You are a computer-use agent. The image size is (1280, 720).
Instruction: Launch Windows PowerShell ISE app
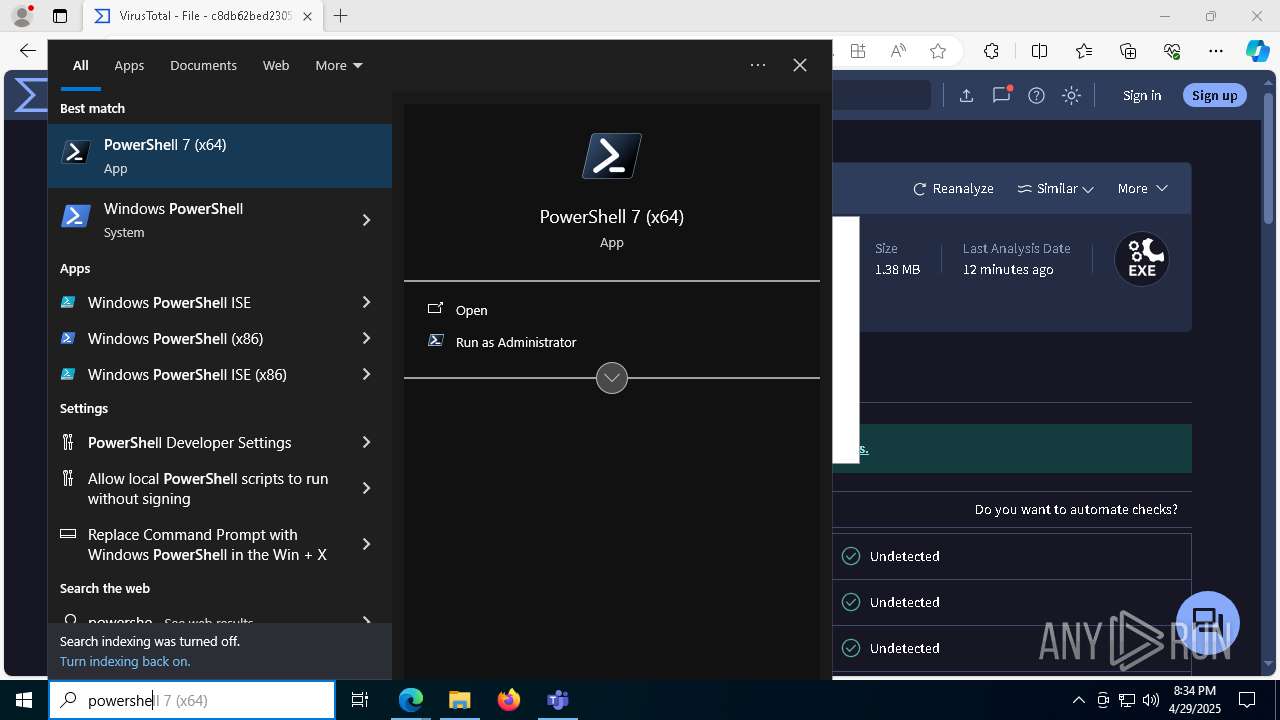click(x=205, y=302)
